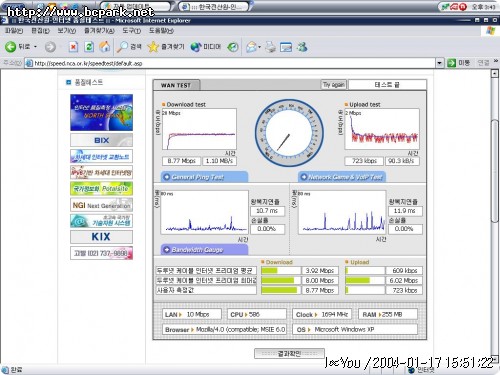500x375 pixels.
Task: Expand the Bandwidth Gauge section
Action: pos(204,250)
